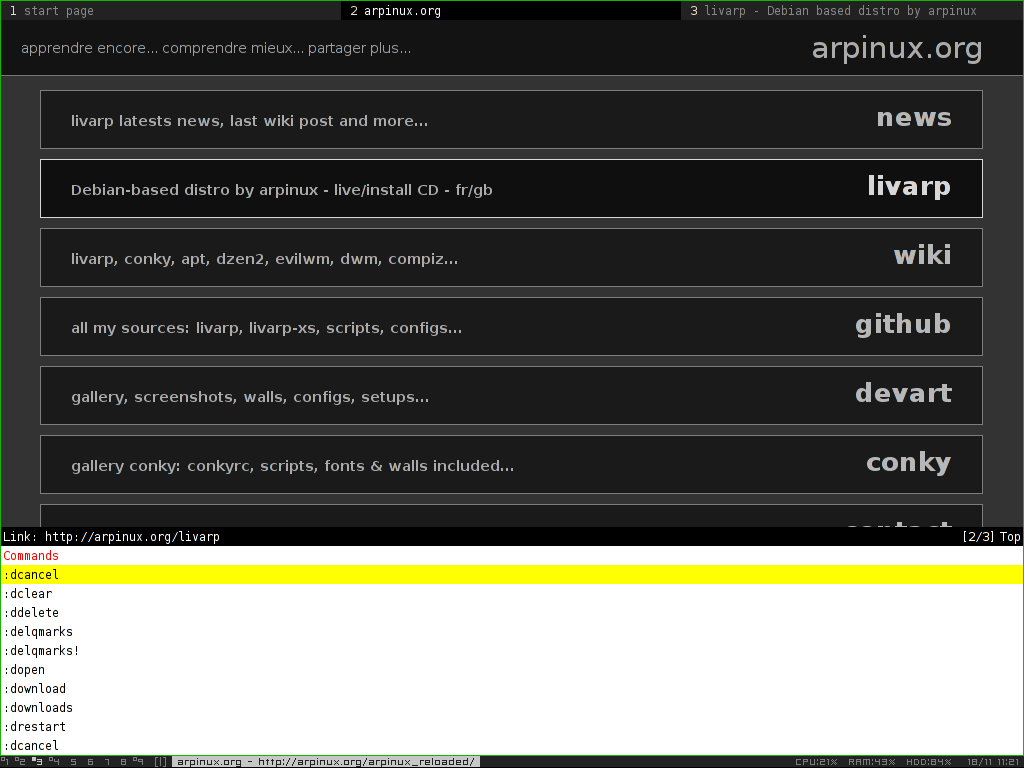The image size is (1024, 768).
Task: Select the active workspace tag 3
Action: click(x=38, y=761)
